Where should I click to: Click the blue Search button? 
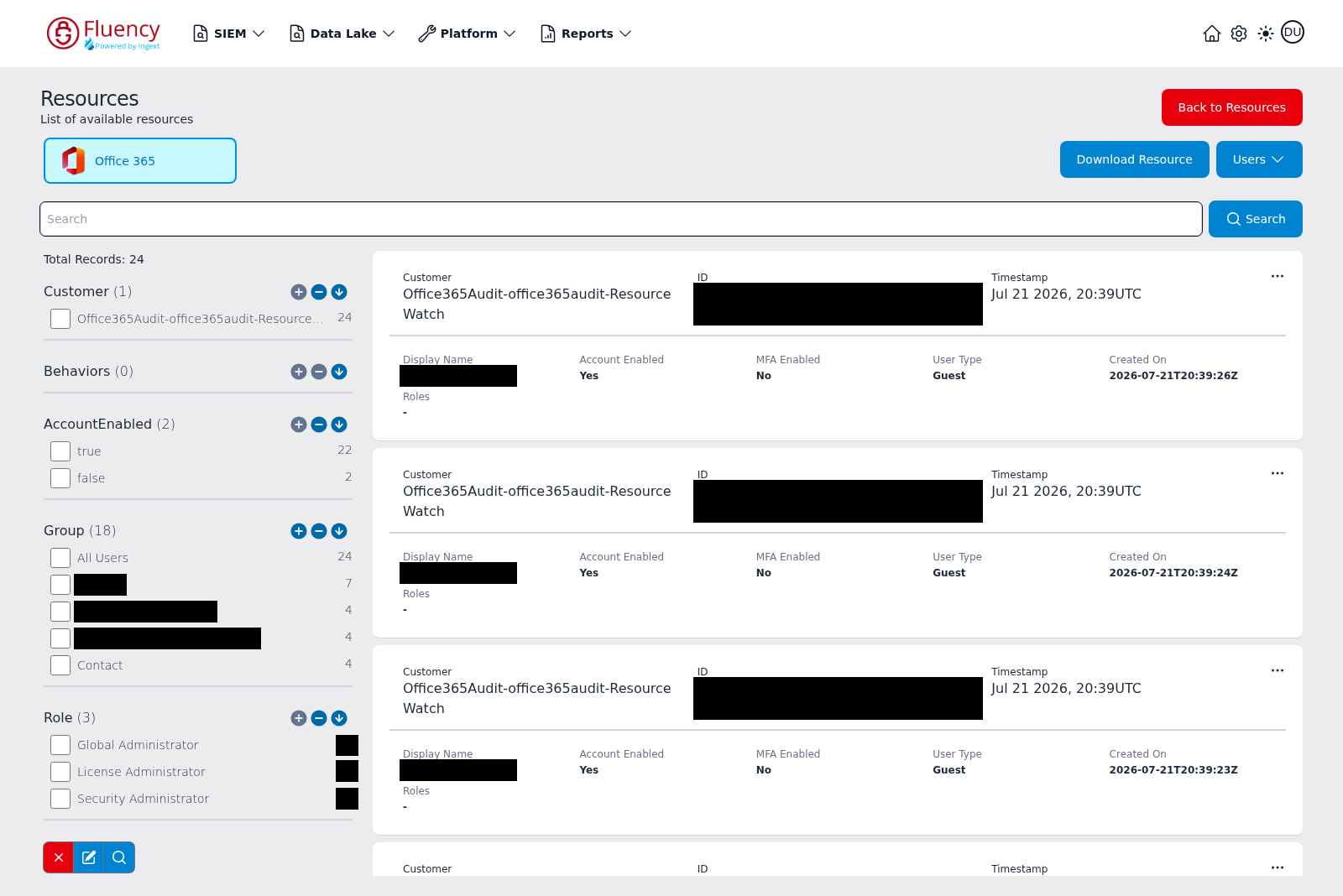coord(1256,219)
